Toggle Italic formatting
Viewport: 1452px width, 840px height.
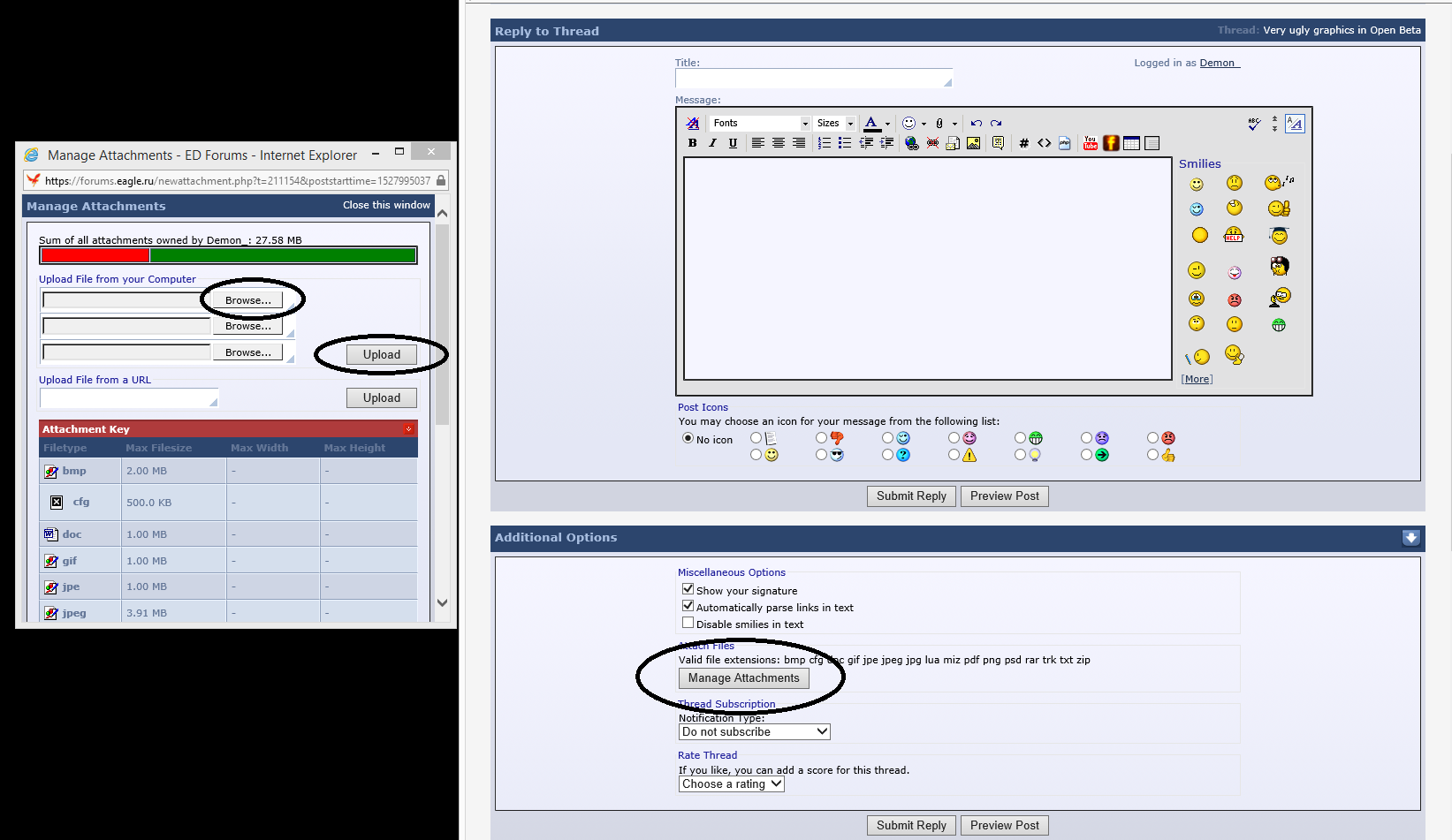[x=712, y=143]
